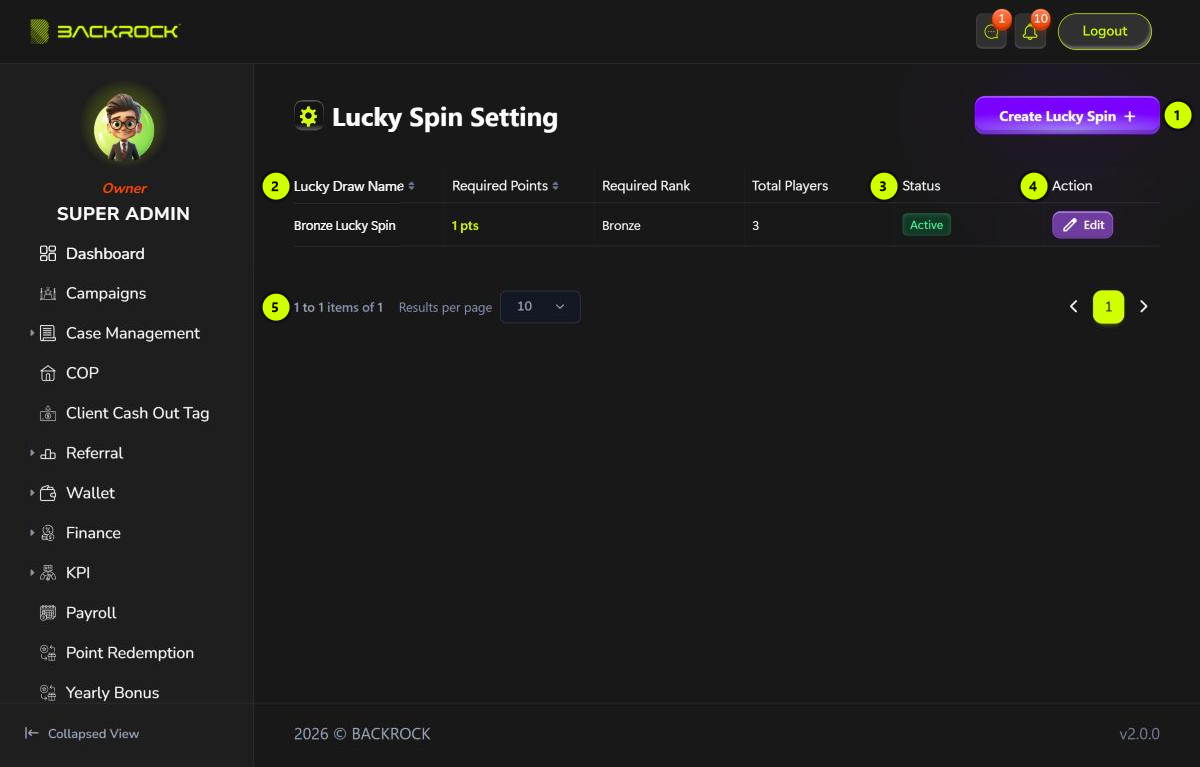Viewport: 1200px width, 767px height.
Task: Click the Total Players value 3
Action: coord(755,226)
